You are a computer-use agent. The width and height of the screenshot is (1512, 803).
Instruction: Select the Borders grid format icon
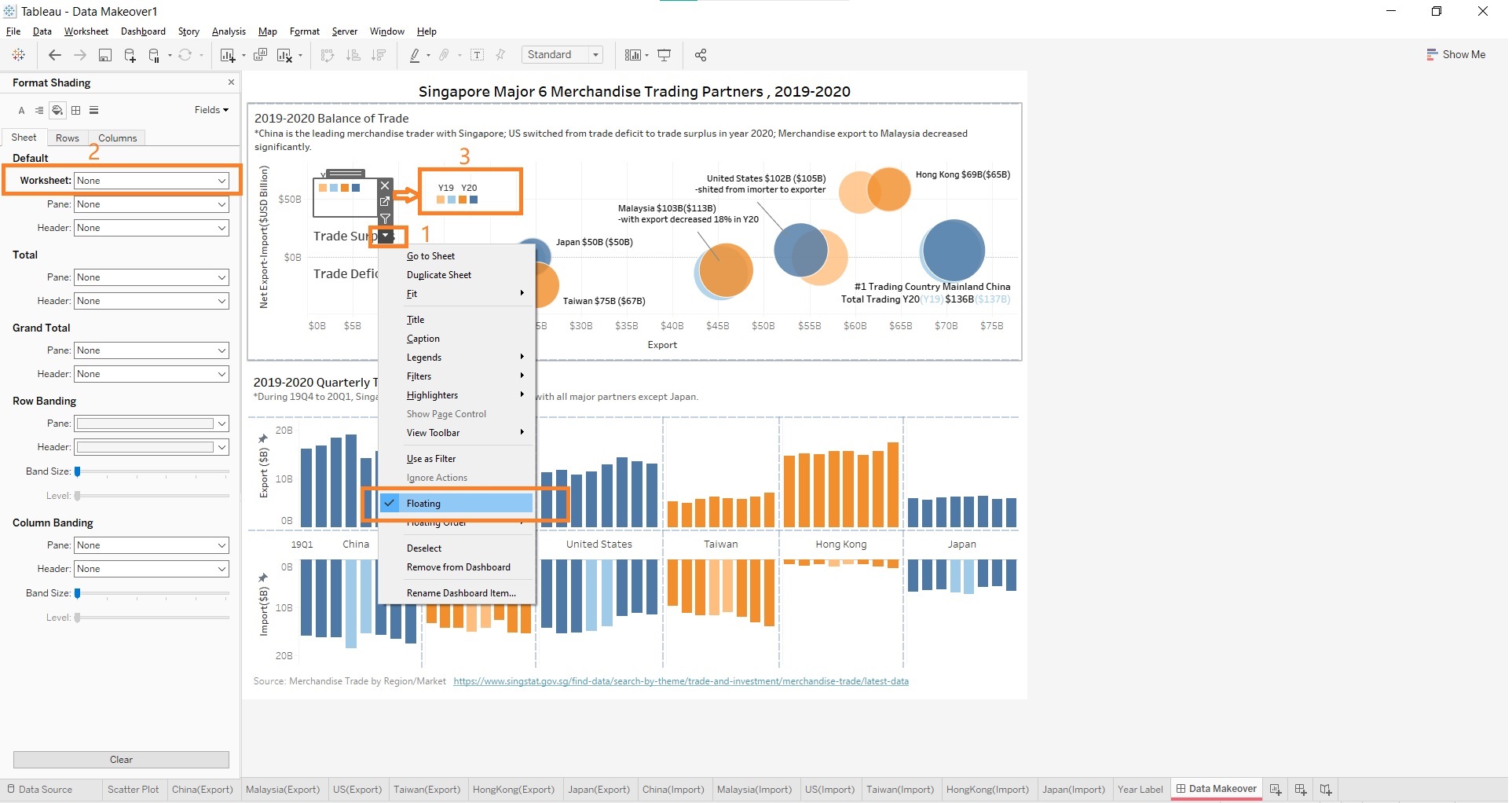point(76,111)
